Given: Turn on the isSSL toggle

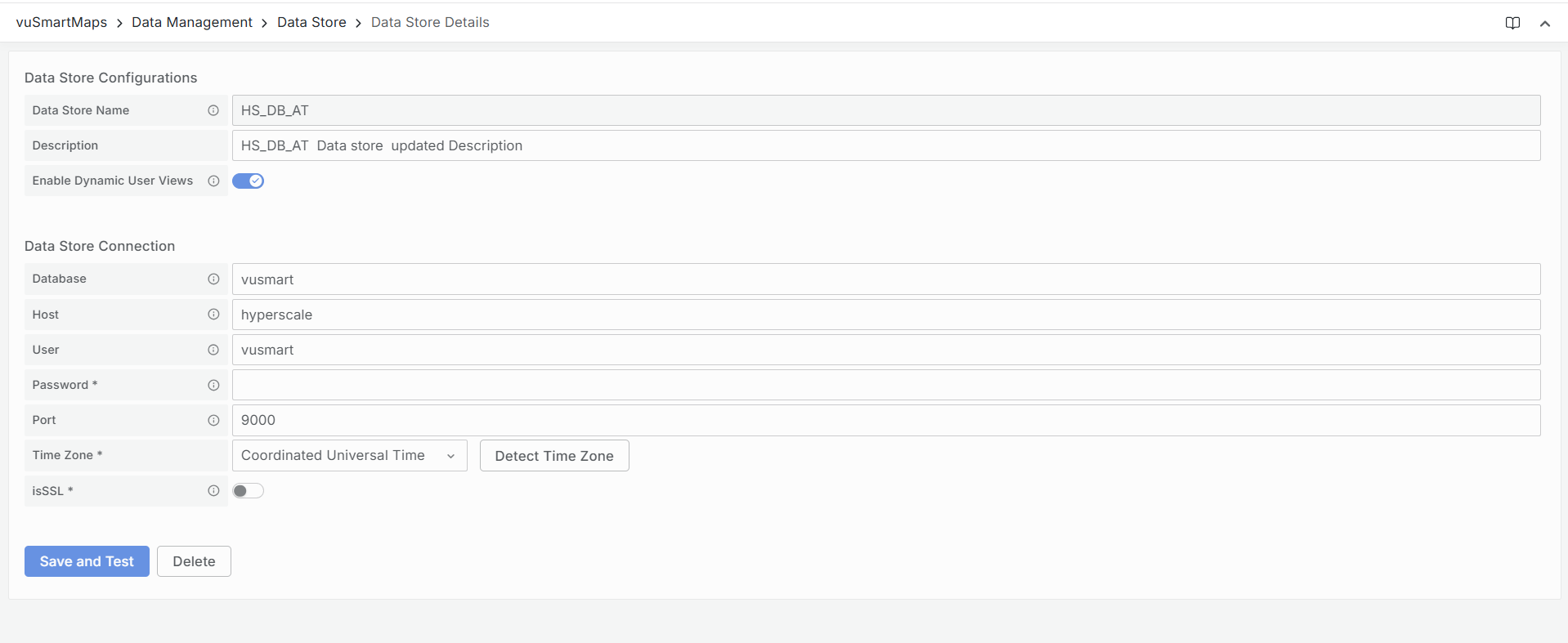Looking at the screenshot, I should click(248, 491).
